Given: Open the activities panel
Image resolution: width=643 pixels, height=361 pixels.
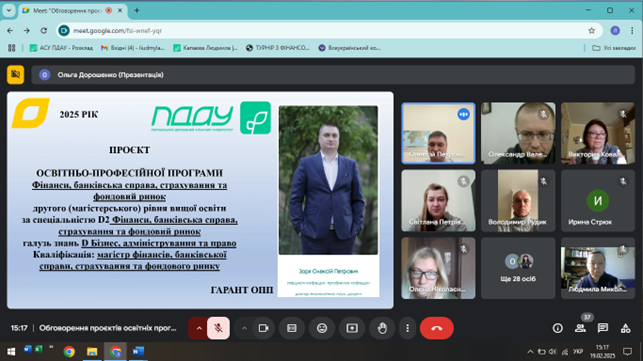Looking at the screenshot, I should click(625, 328).
